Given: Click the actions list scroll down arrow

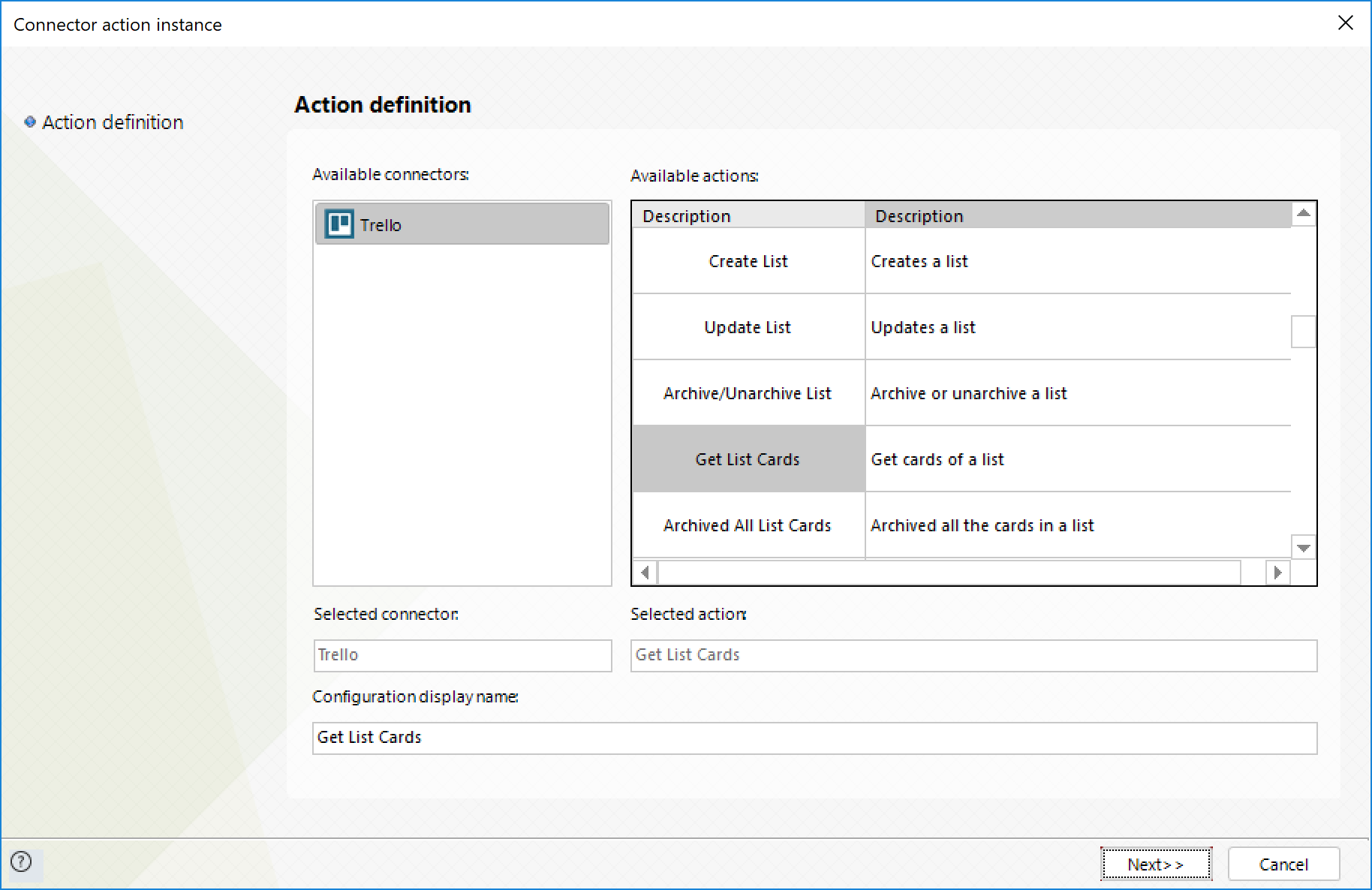Looking at the screenshot, I should 1304,547.
